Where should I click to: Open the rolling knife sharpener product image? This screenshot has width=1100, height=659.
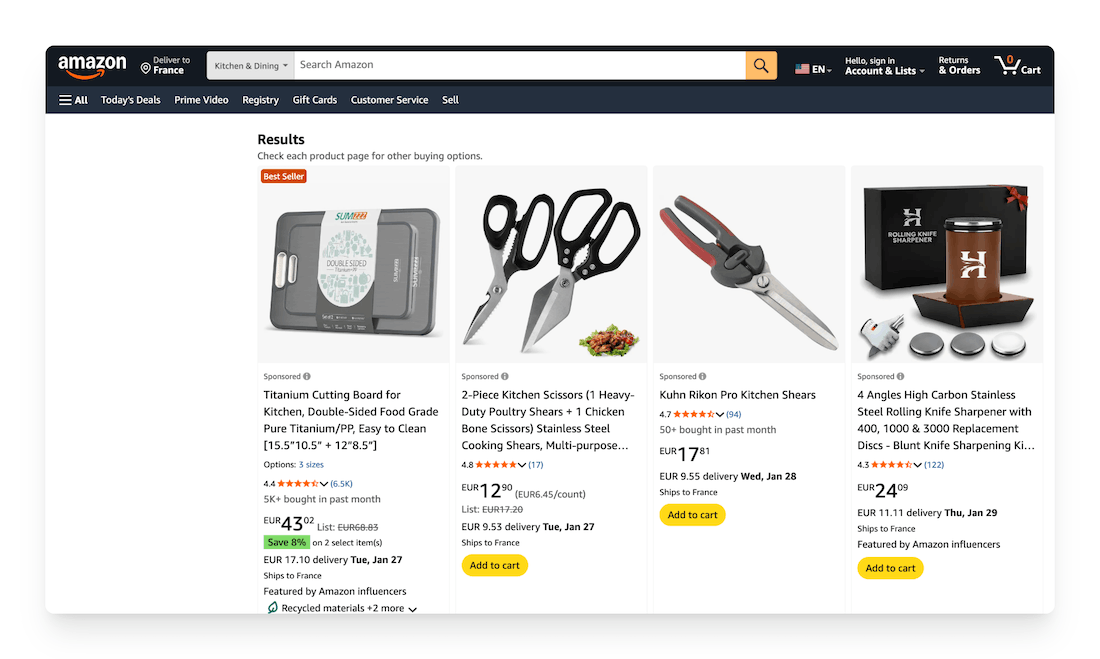point(947,264)
